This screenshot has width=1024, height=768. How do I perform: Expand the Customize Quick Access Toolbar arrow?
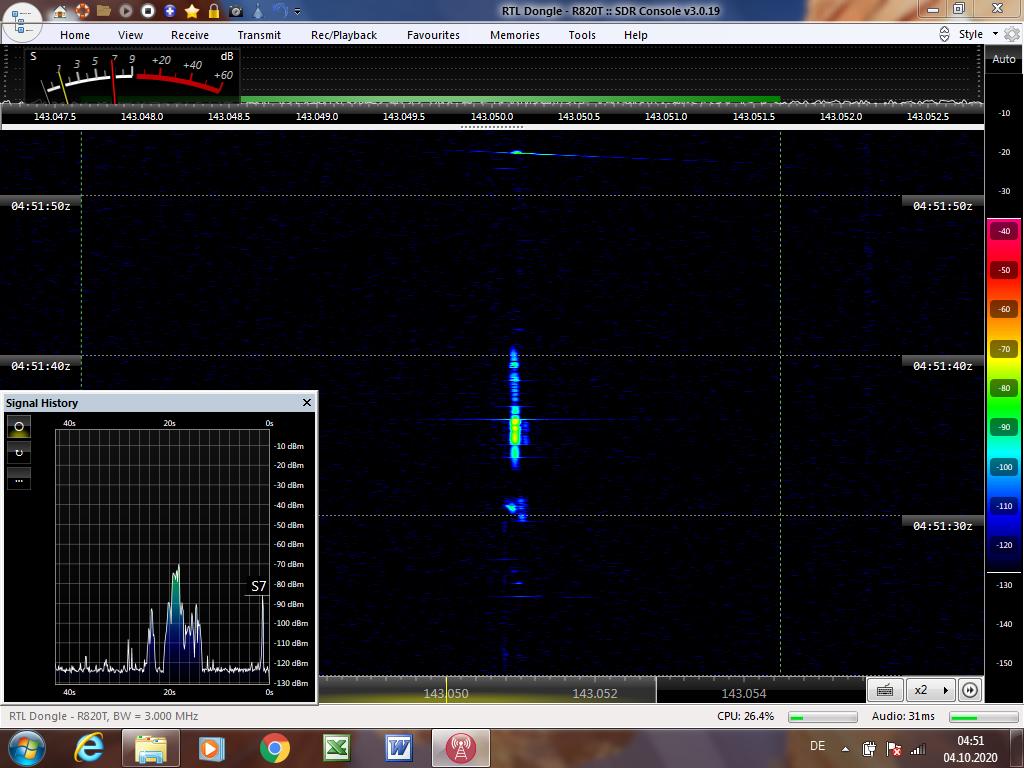[x=298, y=12]
